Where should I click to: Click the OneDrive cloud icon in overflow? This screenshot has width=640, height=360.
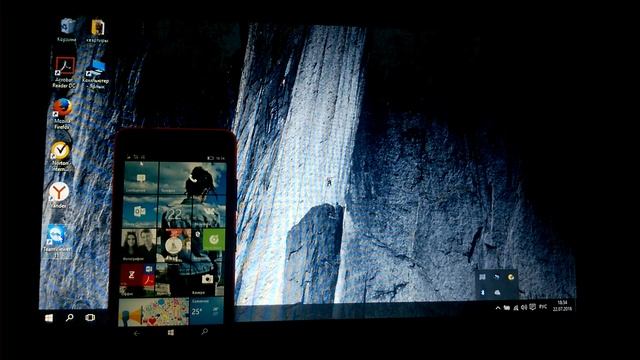click(497, 292)
